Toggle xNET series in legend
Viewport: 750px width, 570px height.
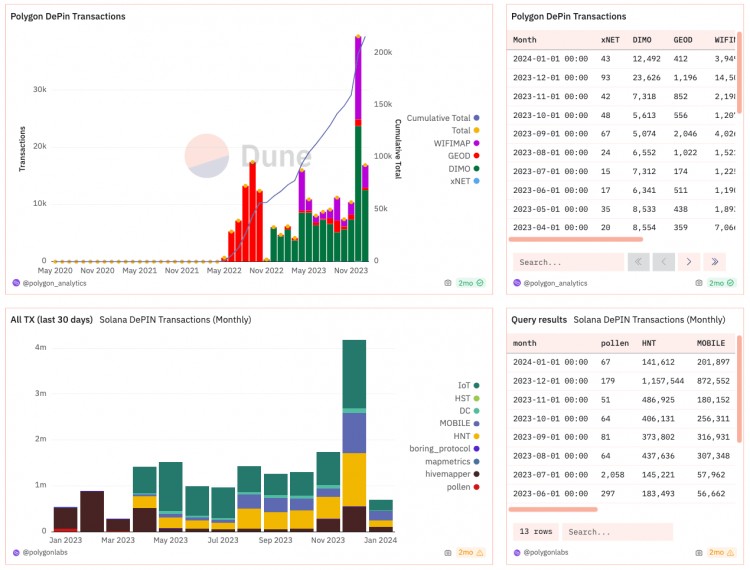point(464,181)
